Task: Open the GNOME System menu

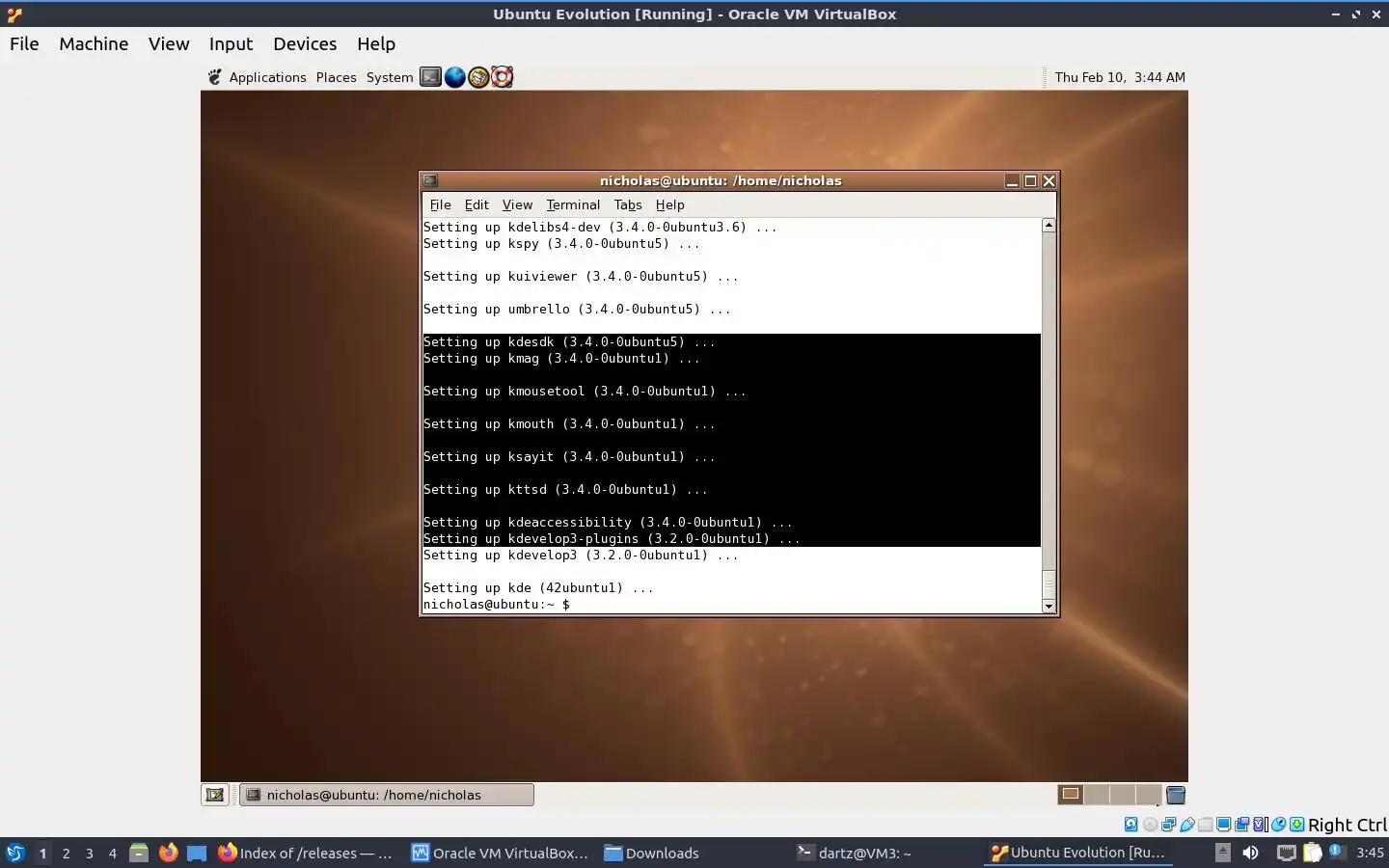Action: (390, 77)
